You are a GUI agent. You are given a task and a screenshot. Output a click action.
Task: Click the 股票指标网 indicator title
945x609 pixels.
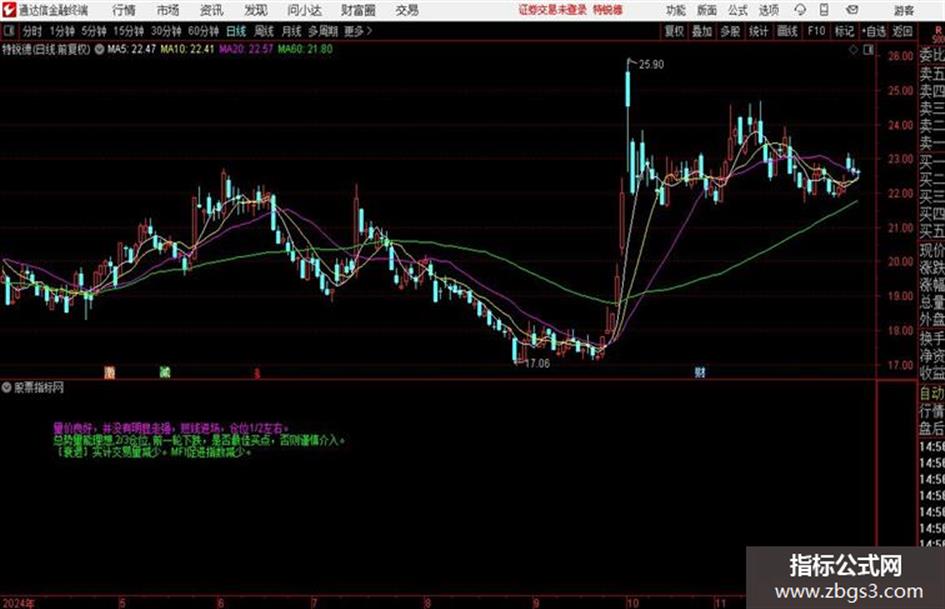pyautogui.click(x=39, y=388)
